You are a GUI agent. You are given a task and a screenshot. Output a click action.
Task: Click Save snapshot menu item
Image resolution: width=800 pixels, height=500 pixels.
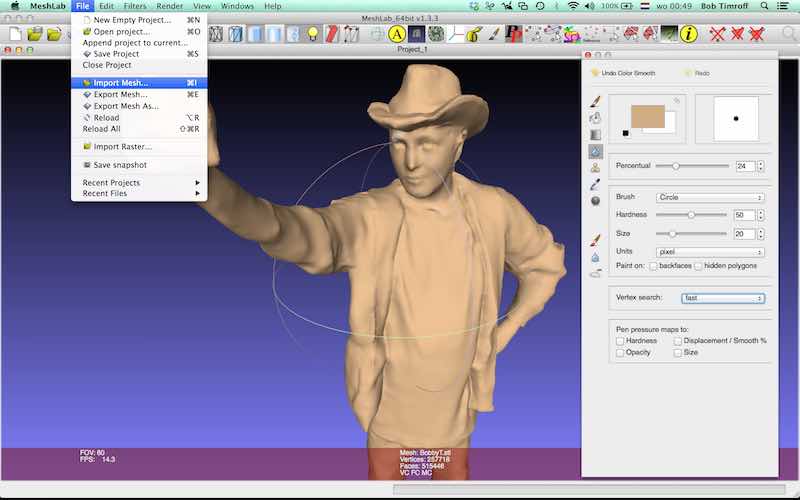(x=119, y=165)
